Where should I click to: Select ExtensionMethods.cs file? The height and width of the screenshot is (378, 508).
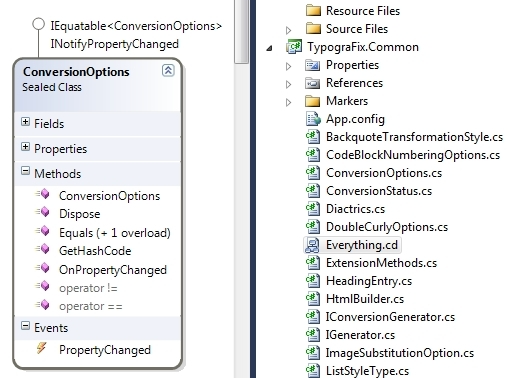pyautogui.click(x=381, y=263)
